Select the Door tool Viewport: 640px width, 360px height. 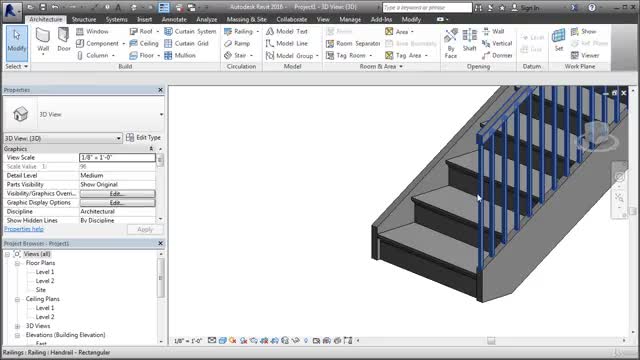63,40
